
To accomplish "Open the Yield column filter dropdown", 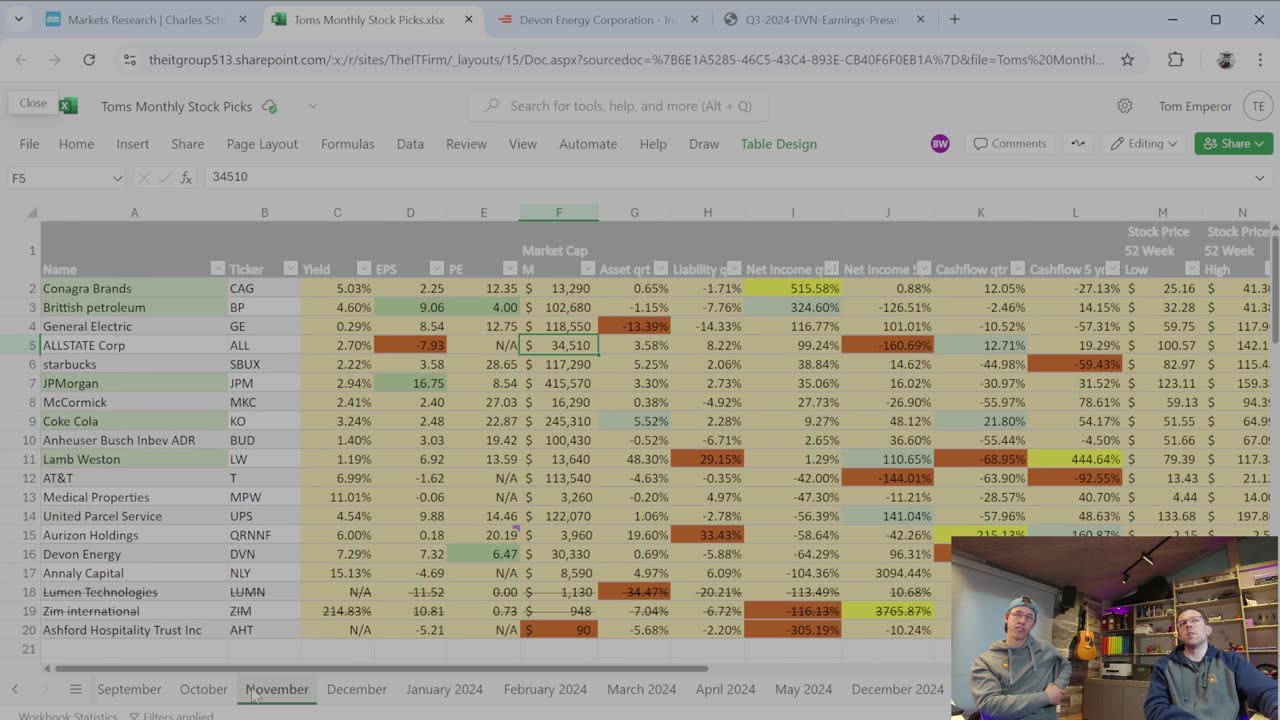I will pyautogui.click(x=363, y=269).
